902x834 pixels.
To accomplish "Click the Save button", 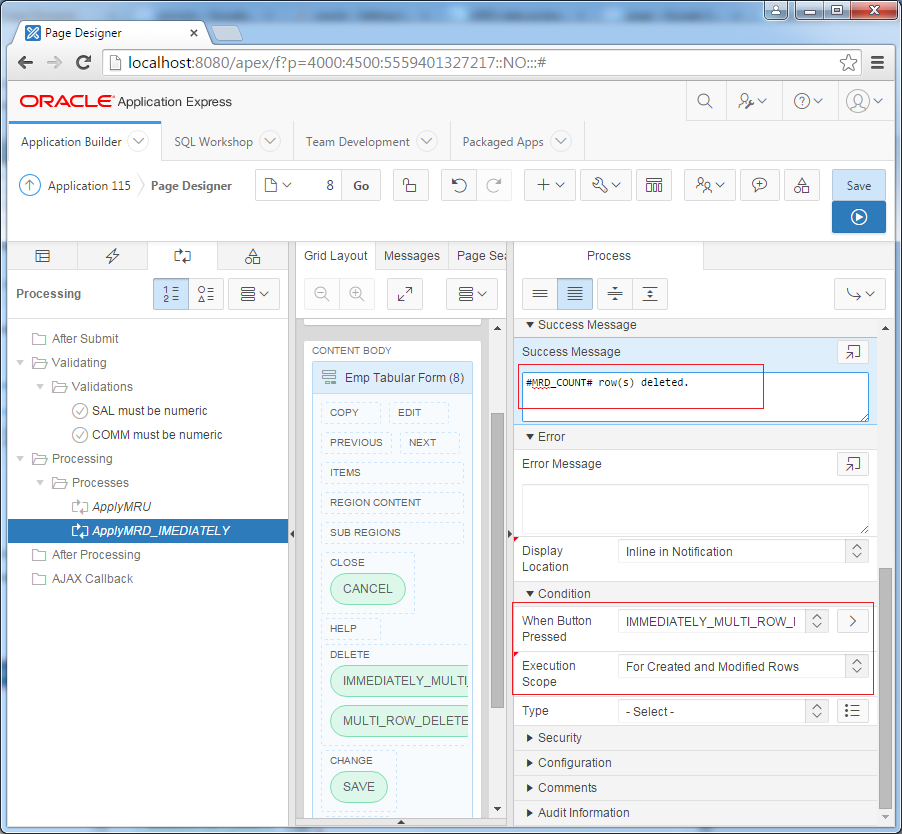I will click(859, 185).
